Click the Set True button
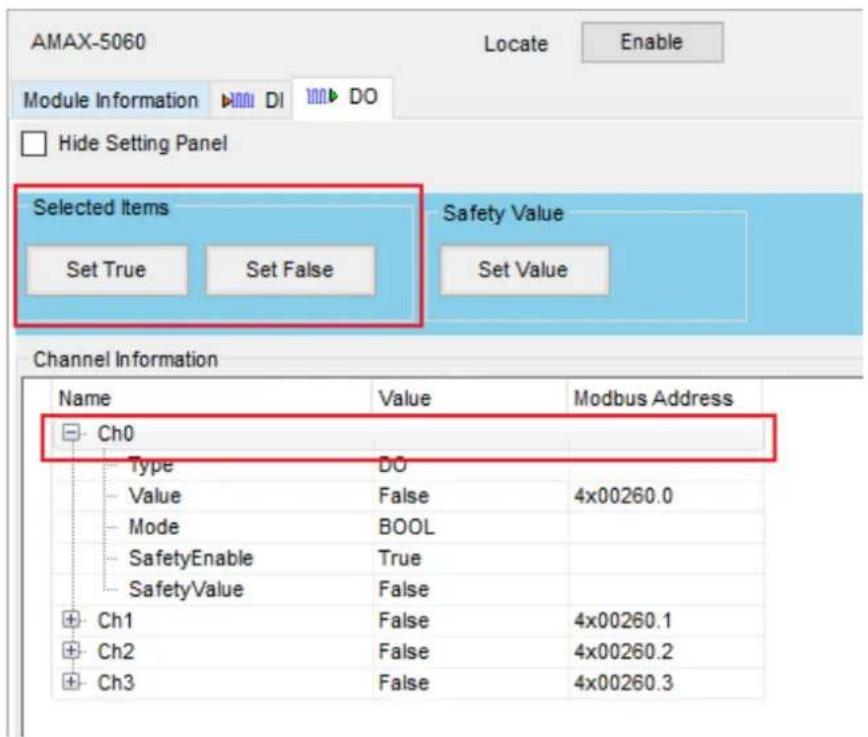 coord(107,270)
